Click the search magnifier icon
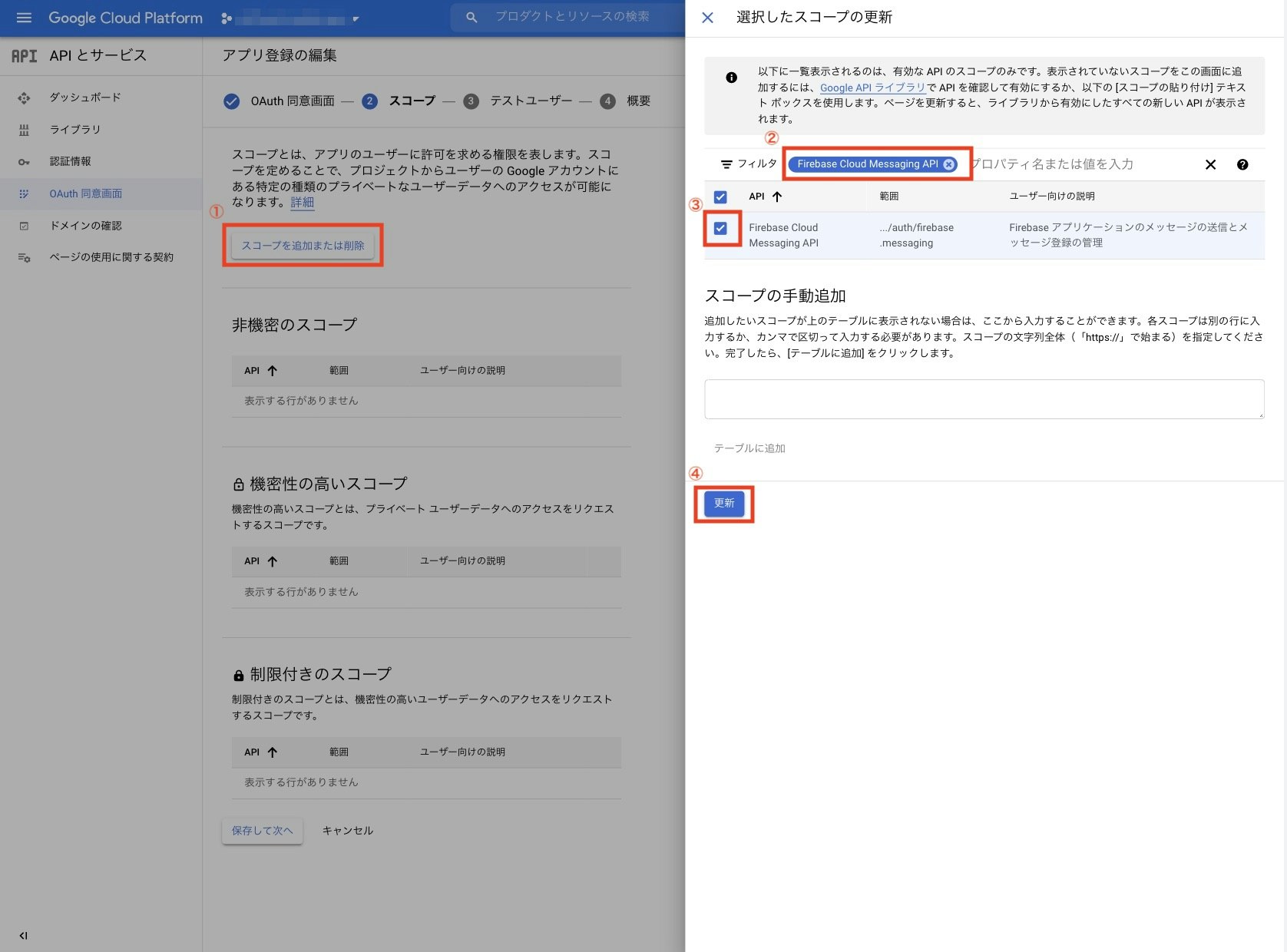This screenshot has width=1287, height=952. (x=471, y=17)
